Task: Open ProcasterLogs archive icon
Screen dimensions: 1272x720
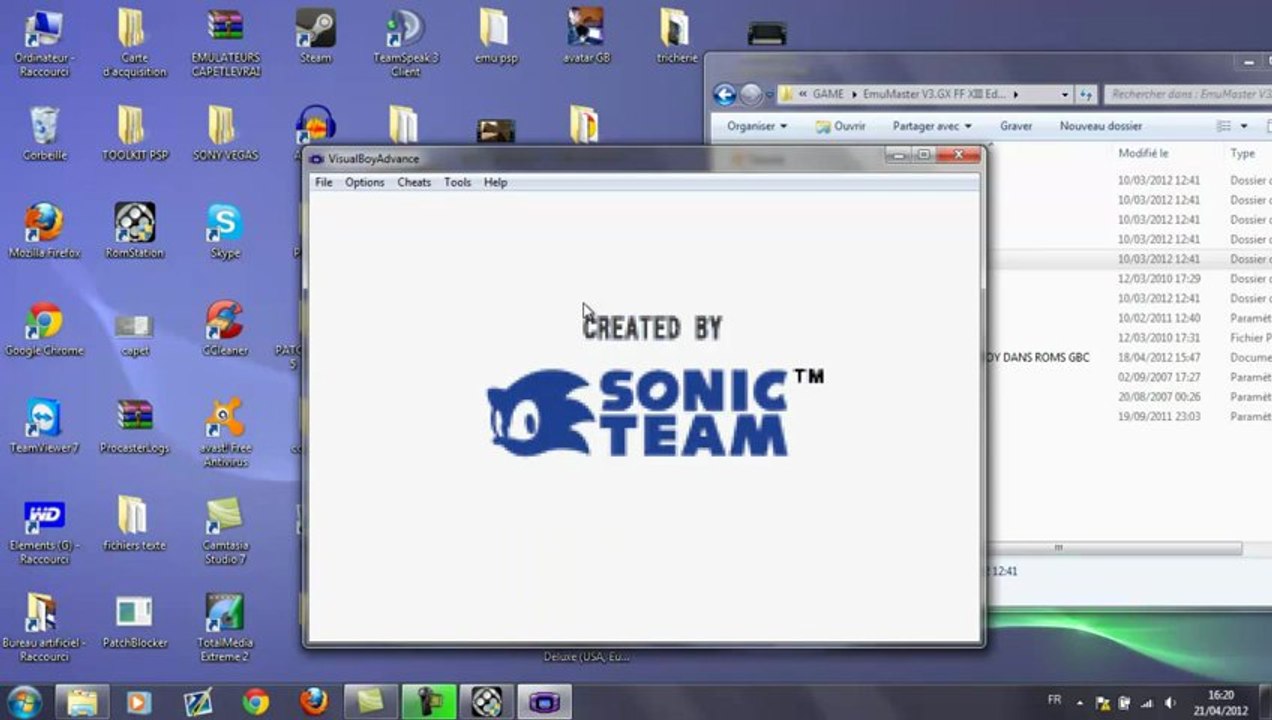Action: pos(134,427)
